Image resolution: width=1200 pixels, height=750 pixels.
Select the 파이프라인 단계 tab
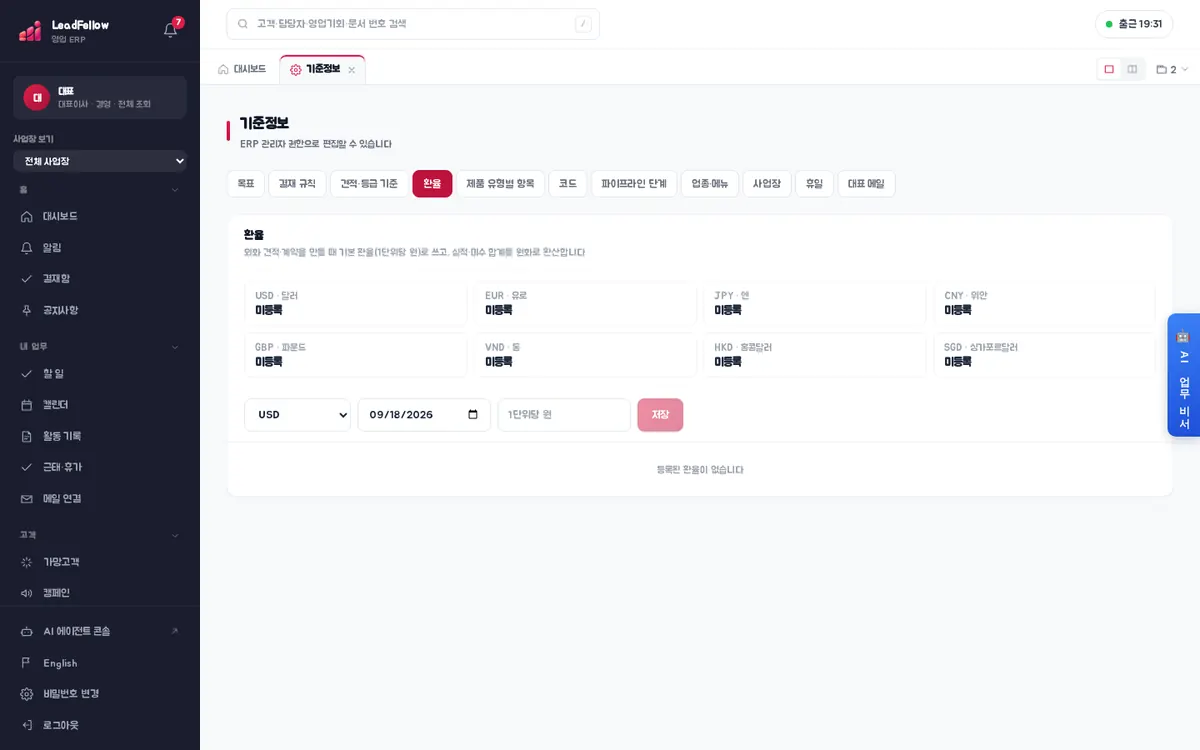(634, 184)
